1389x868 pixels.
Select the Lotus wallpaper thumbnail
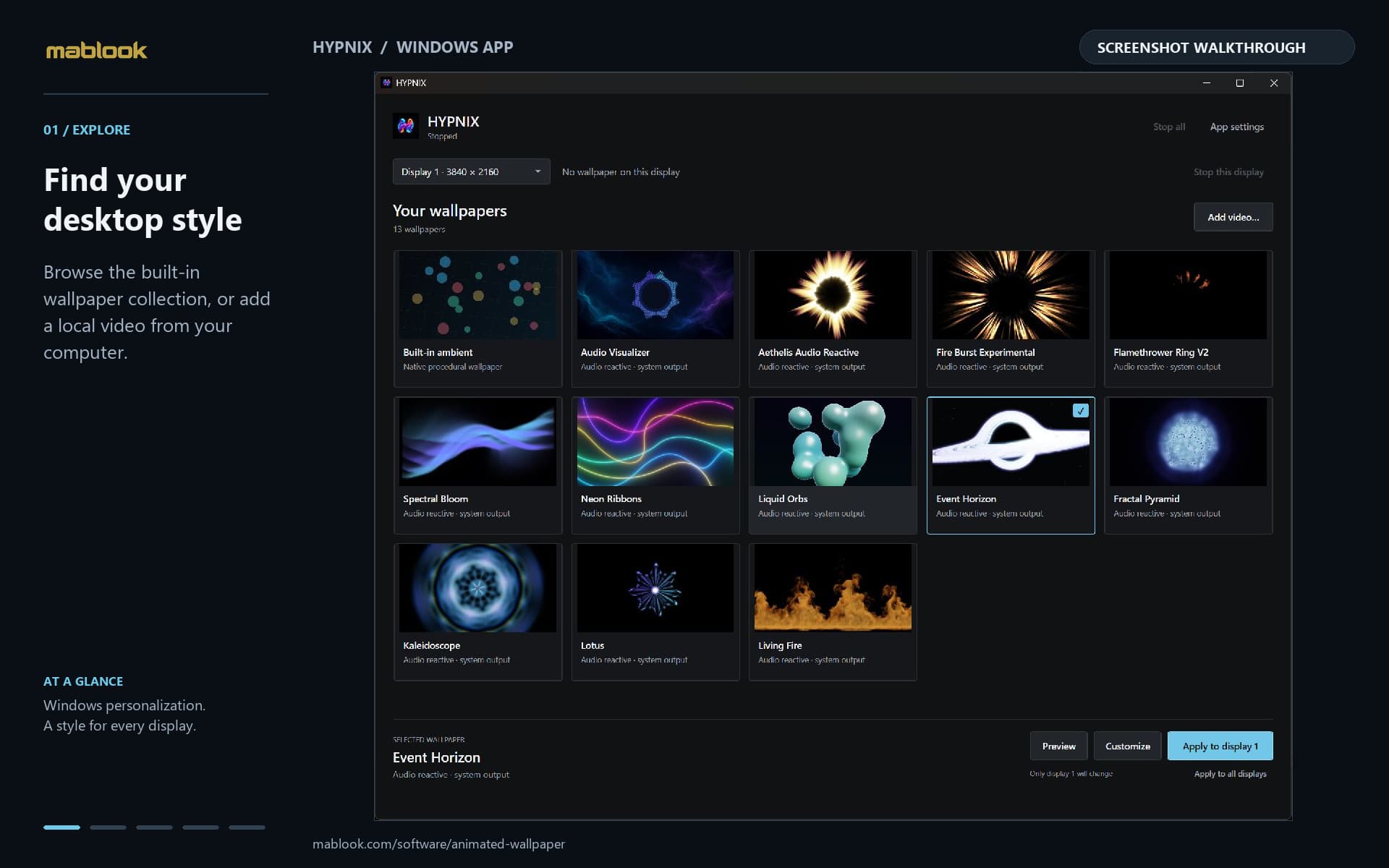(655, 588)
